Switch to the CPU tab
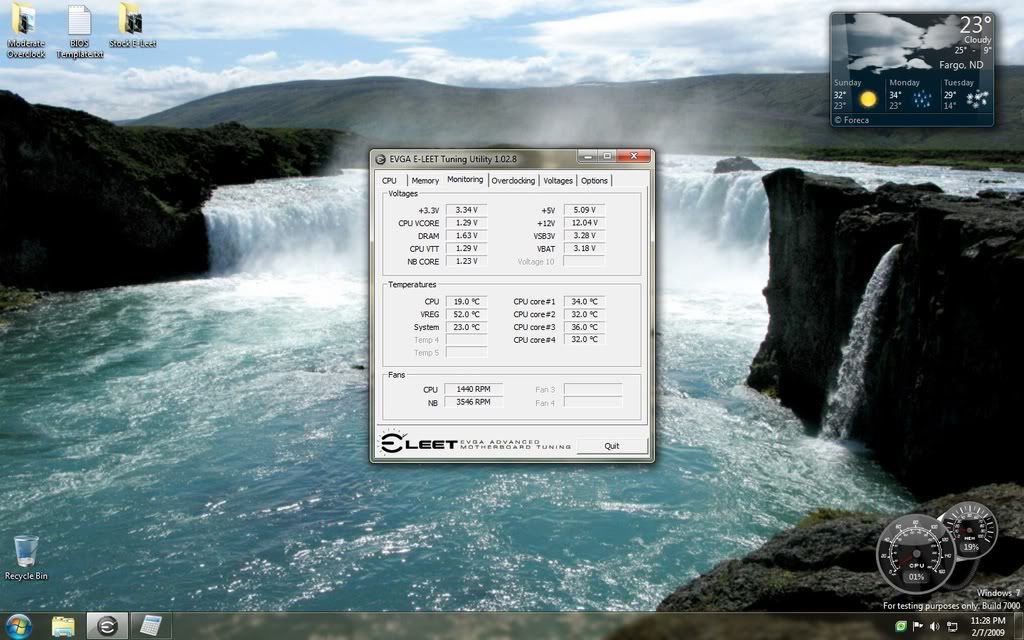 [389, 180]
